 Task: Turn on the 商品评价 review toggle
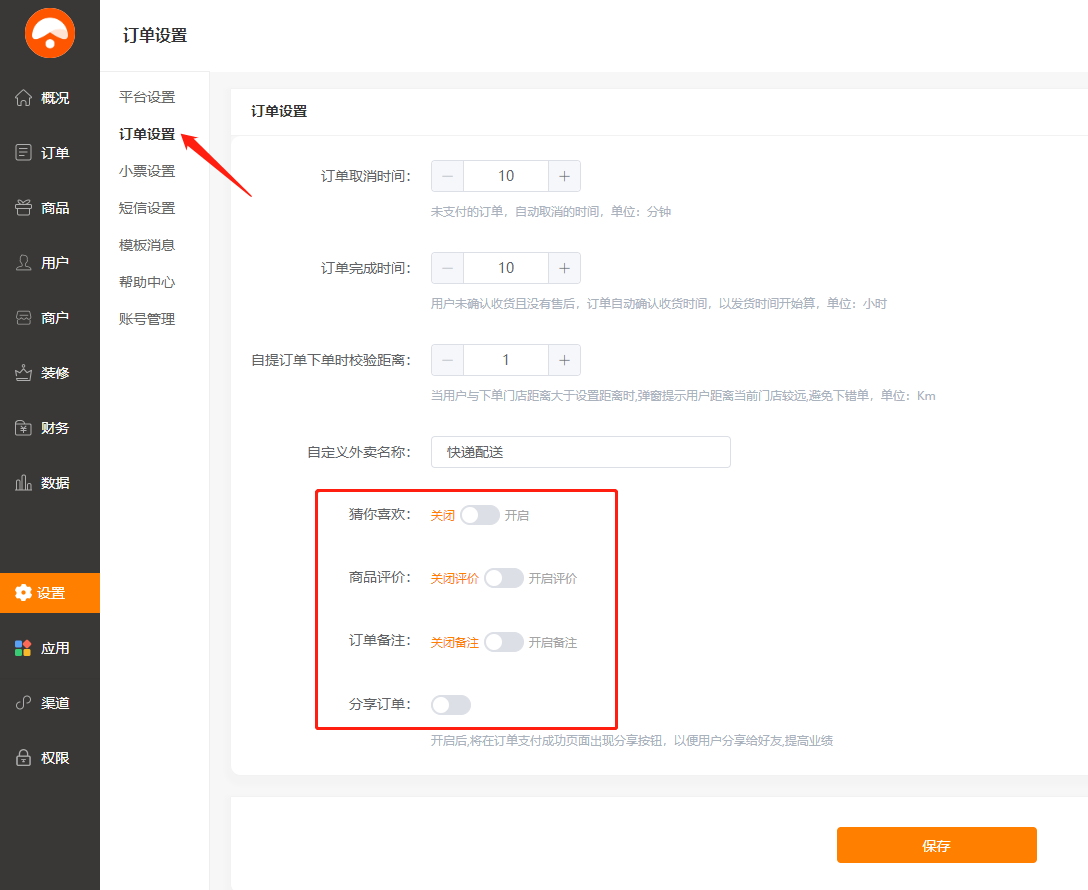(503, 578)
